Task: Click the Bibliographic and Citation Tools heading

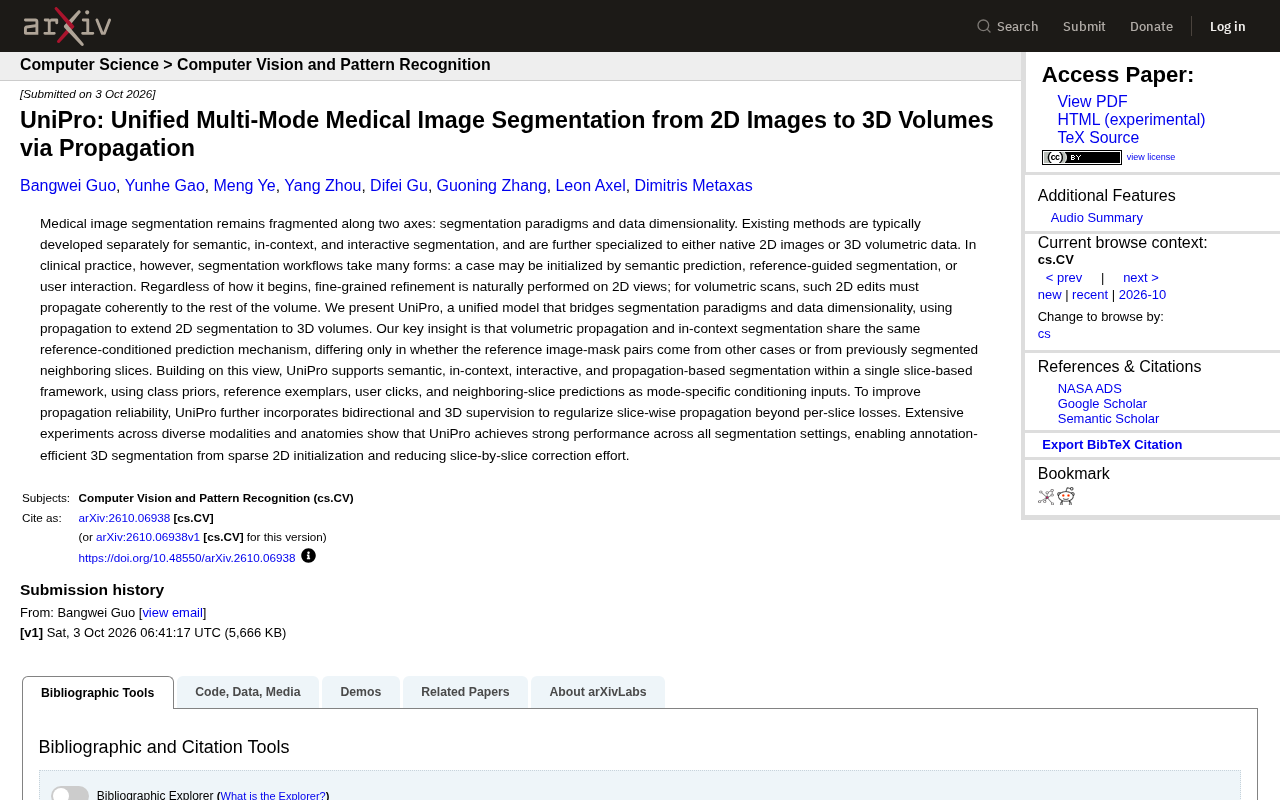Action: (164, 747)
